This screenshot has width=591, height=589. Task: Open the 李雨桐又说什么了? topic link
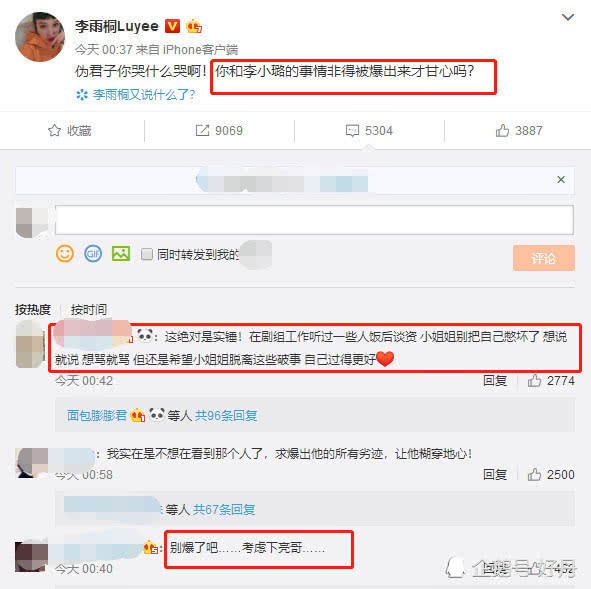pyautogui.click(x=144, y=95)
